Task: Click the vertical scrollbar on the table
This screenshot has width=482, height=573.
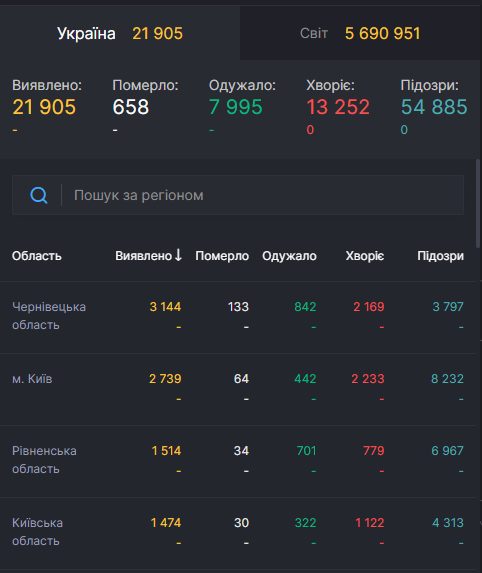Action: pos(478,204)
